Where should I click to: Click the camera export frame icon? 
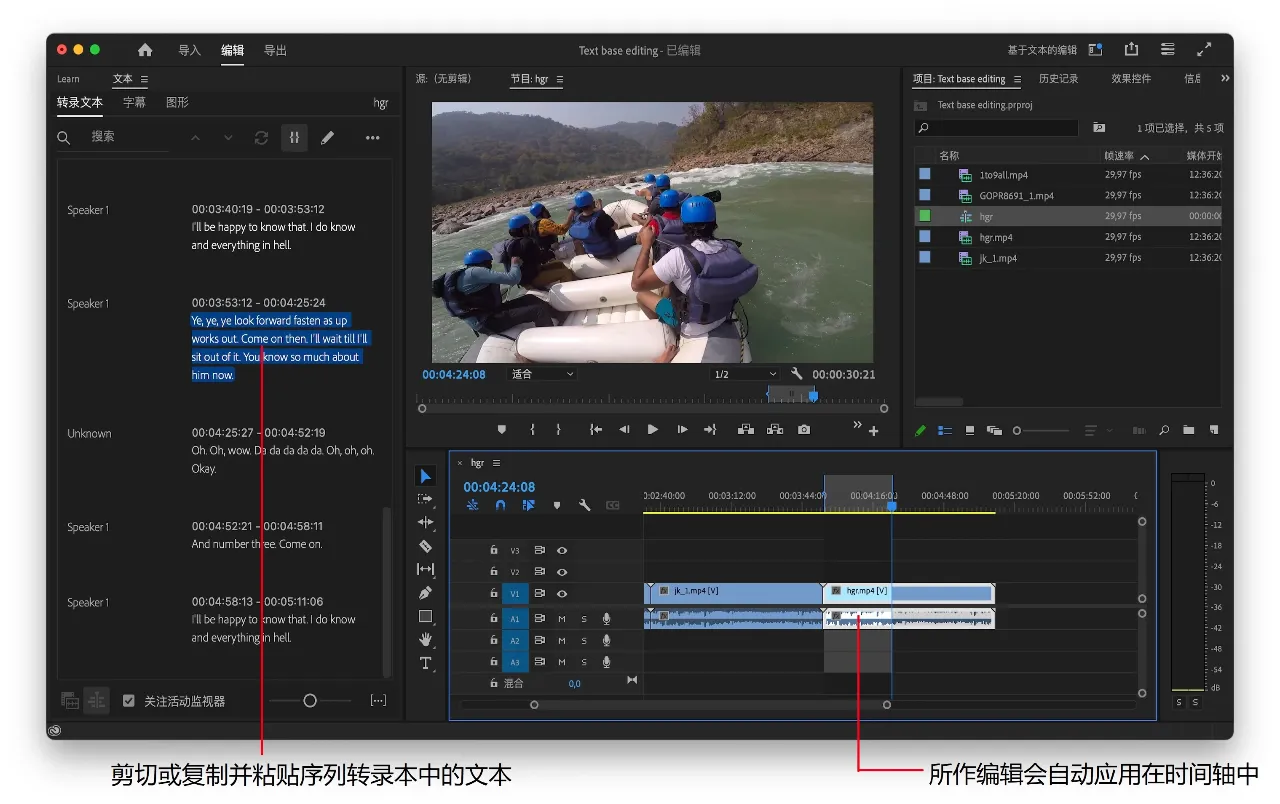[x=803, y=429]
